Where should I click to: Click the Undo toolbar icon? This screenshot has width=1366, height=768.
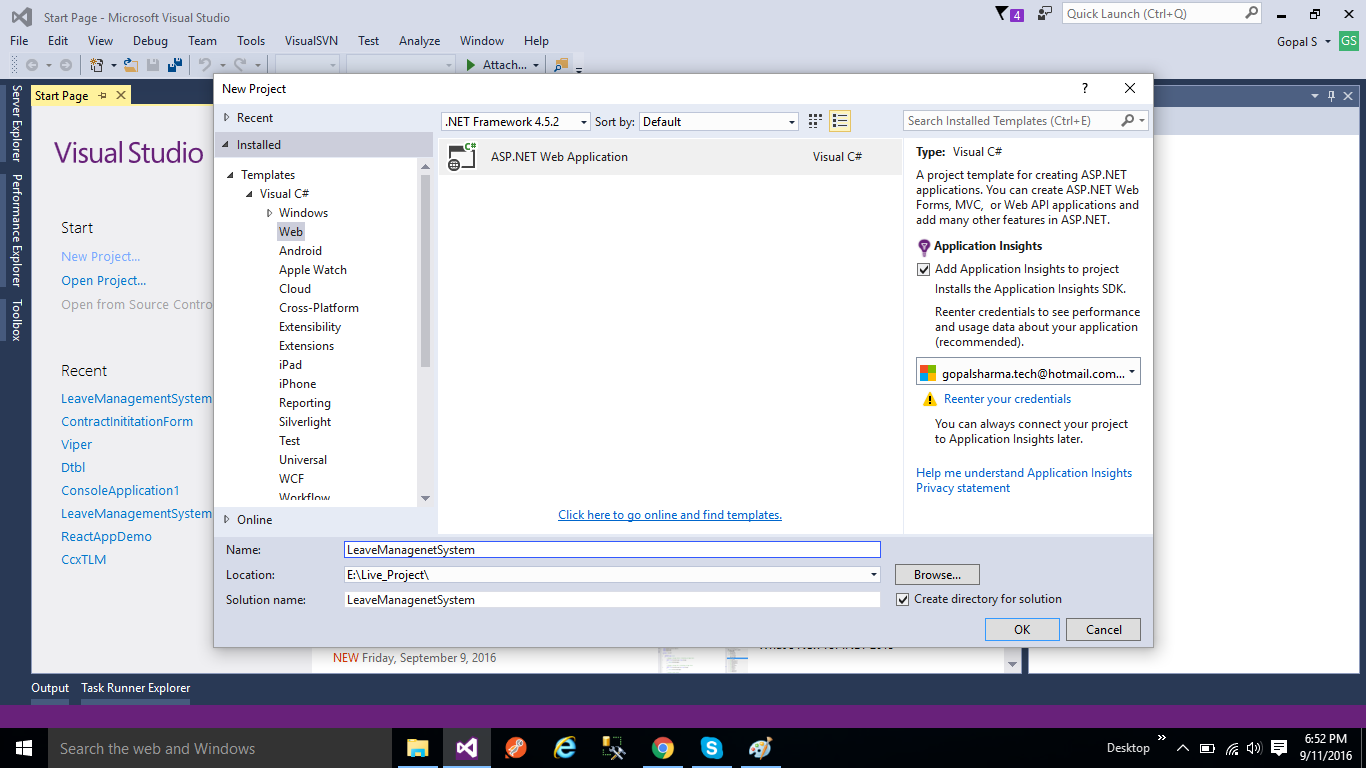204,65
